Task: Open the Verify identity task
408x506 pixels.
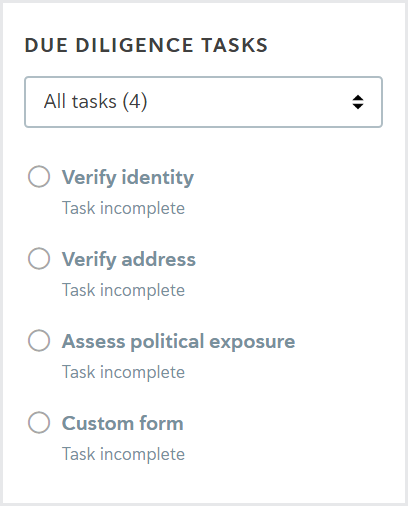Action: 128,177
